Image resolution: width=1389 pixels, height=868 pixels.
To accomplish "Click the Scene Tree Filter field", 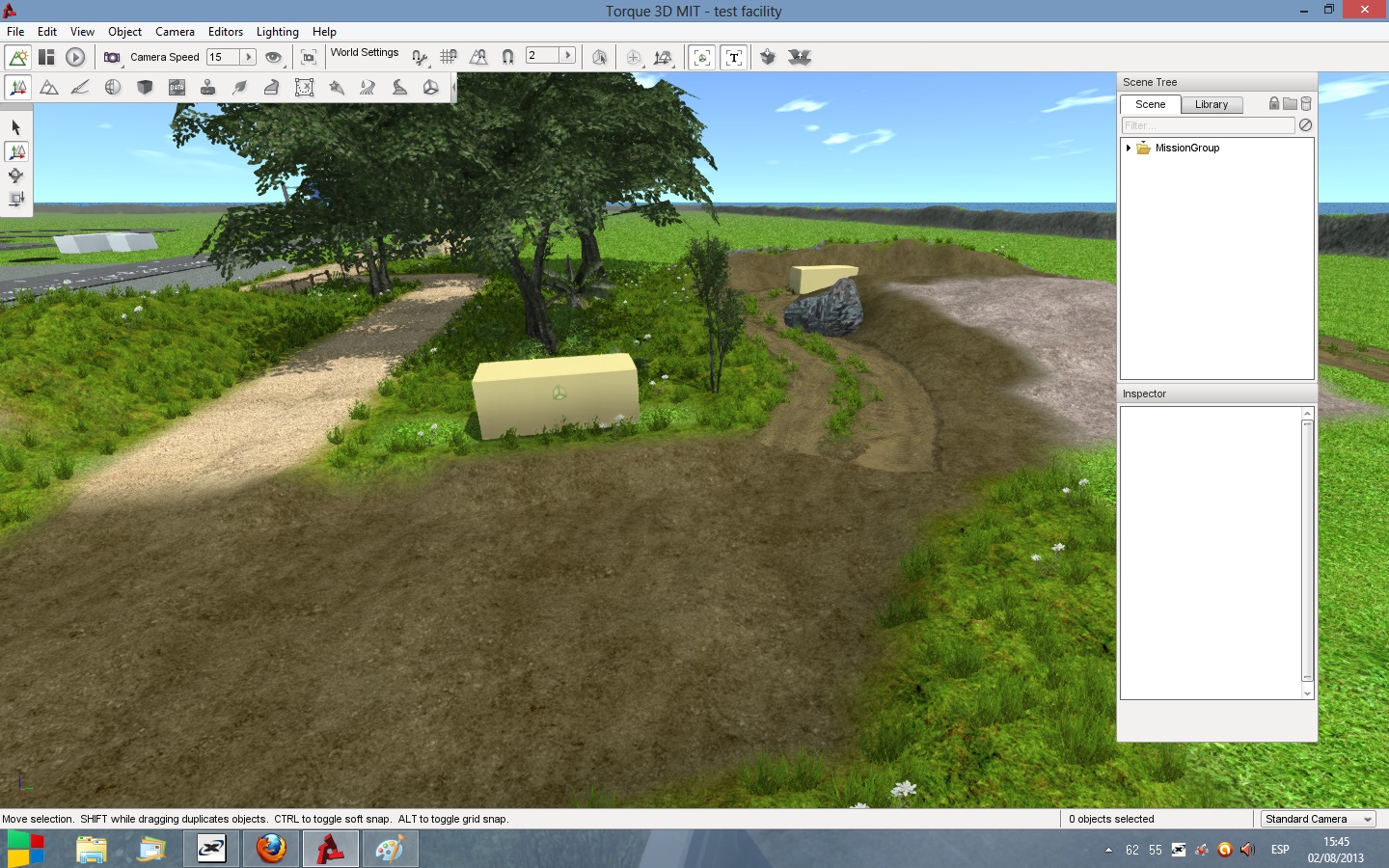I will (1208, 125).
